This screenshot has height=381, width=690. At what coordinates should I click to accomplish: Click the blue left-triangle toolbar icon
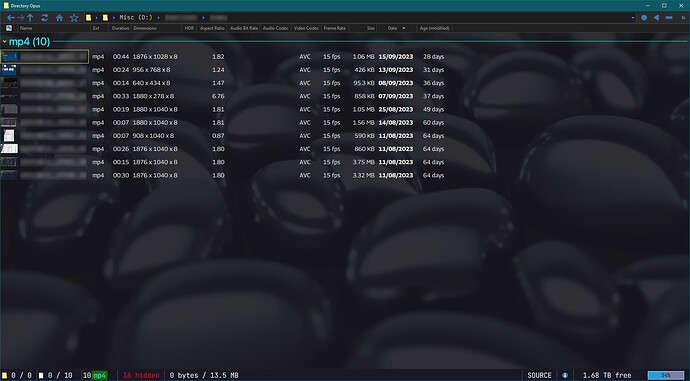point(656,18)
